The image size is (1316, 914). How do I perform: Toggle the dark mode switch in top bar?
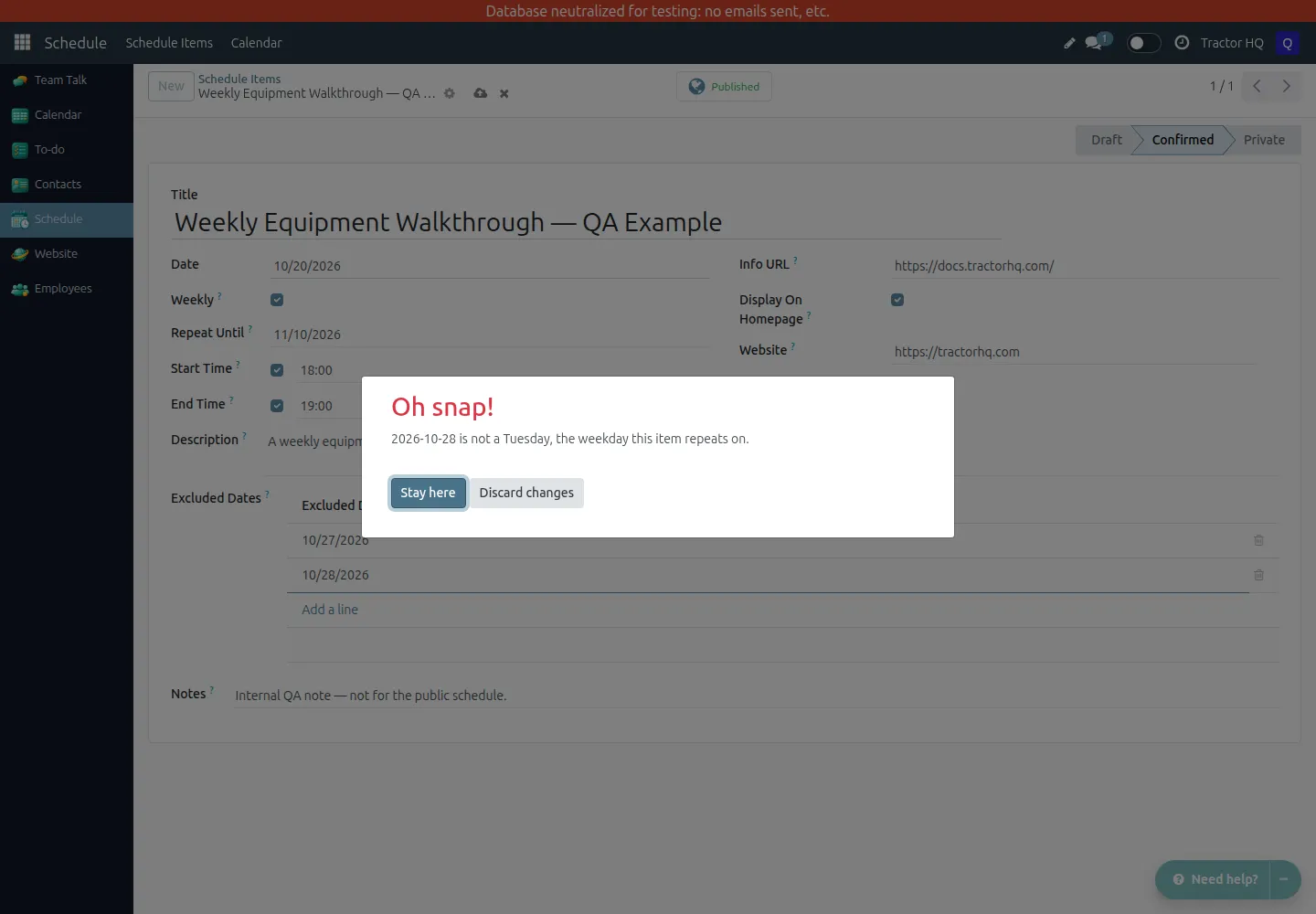[x=1142, y=43]
